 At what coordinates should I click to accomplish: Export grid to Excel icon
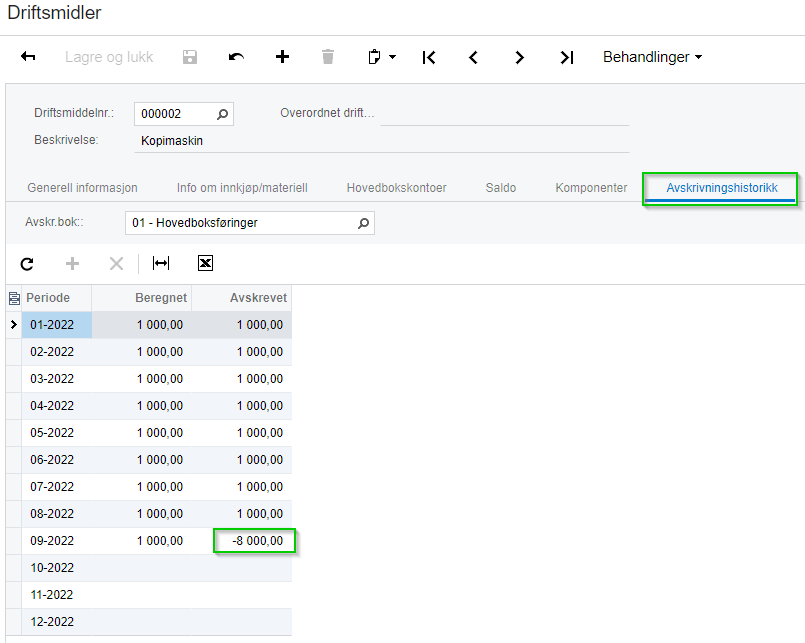point(205,263)
